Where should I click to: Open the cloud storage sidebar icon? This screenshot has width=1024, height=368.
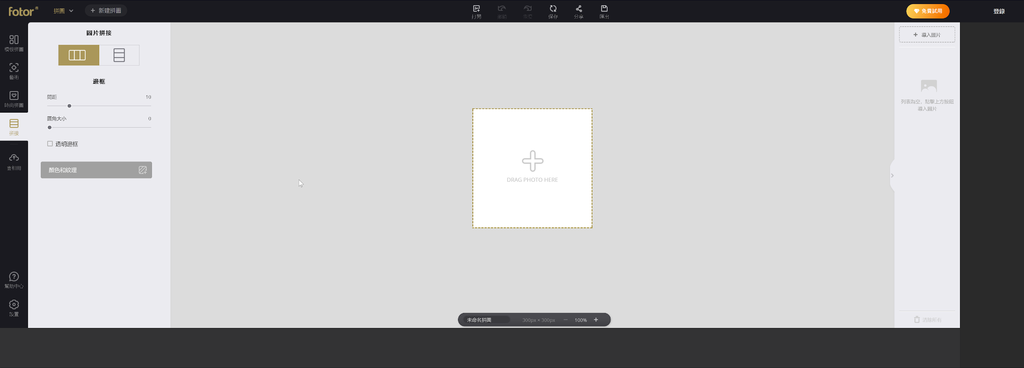(x=14, y=161)
